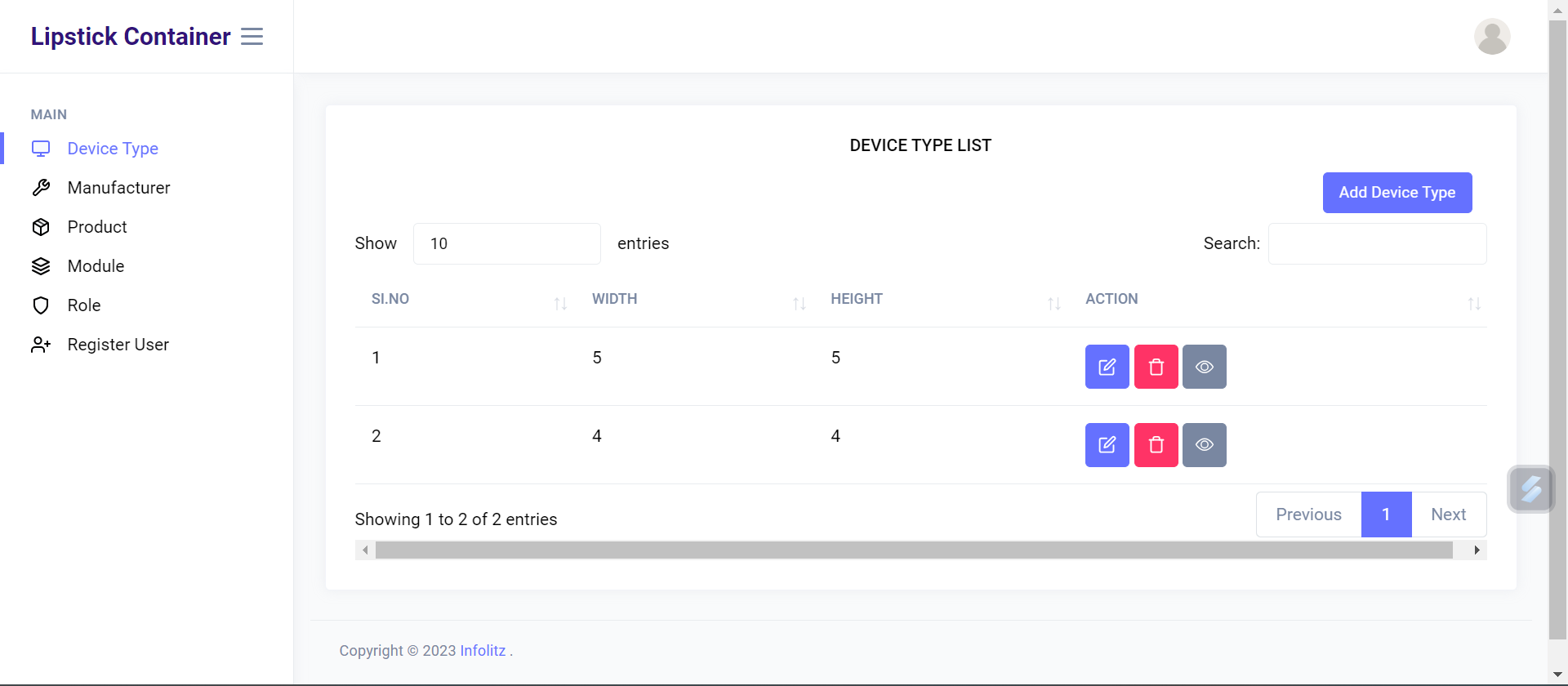Image resolution: width=1568 pixels, height=686 pixels.
Task: Sort table by HEIGHT column arrows
Action: point(1053,304)
